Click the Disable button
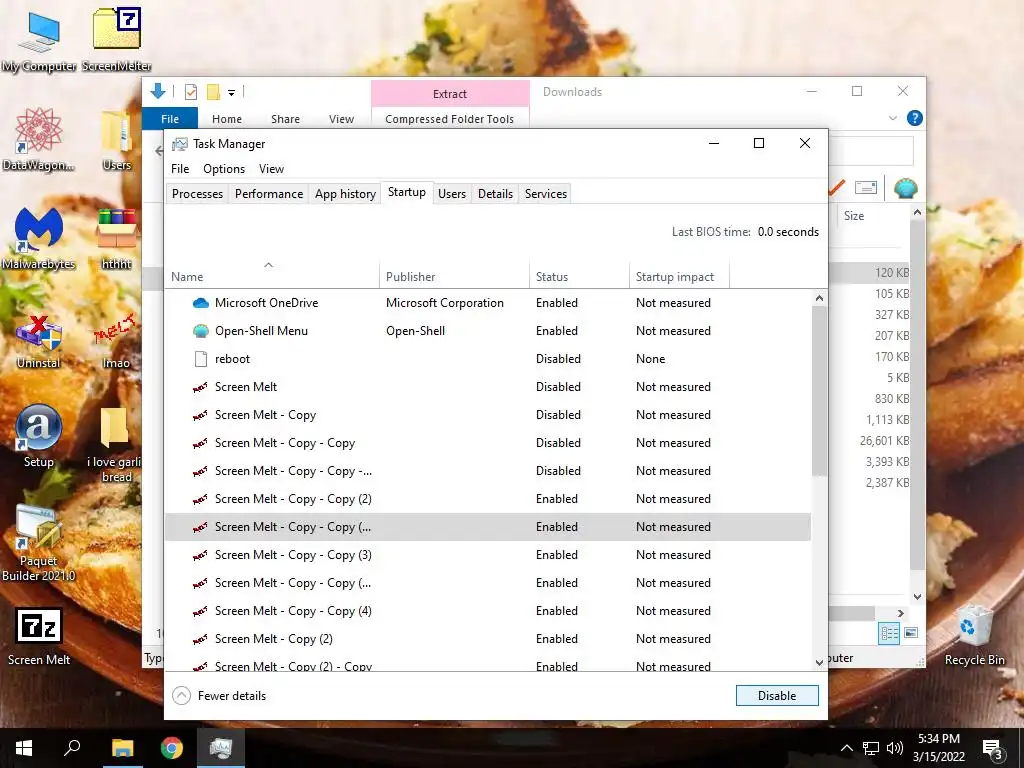1024x768 pixels. (777, 696)
